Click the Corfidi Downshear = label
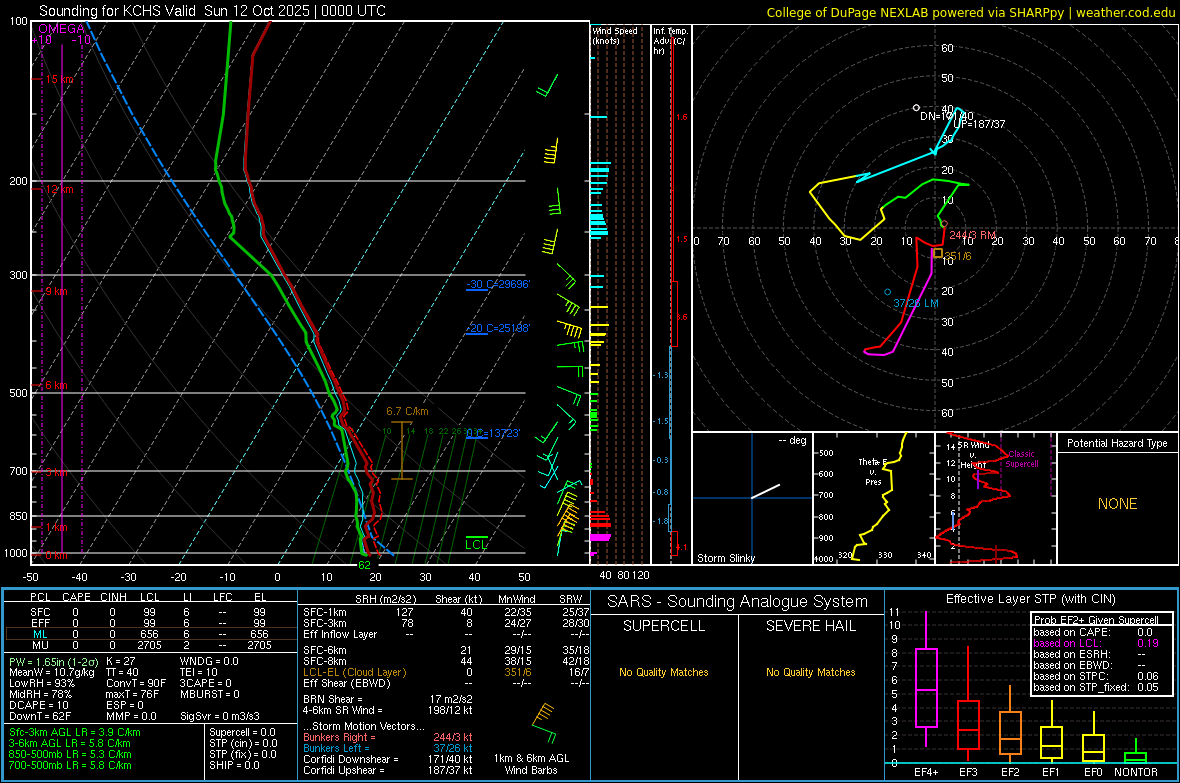This screenshot has width=1180, height=783. pyautogui.click(x=351, y=759)
